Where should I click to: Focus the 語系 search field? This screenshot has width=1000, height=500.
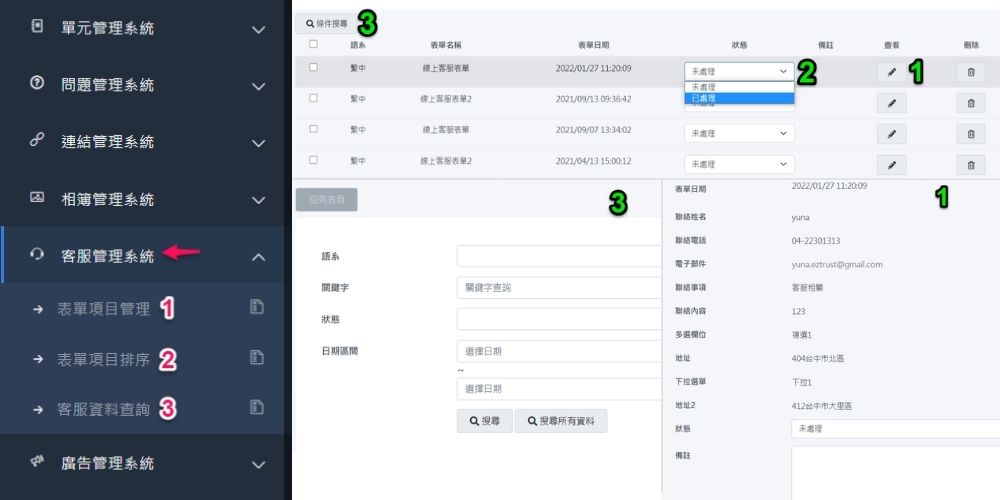(559, 256)
